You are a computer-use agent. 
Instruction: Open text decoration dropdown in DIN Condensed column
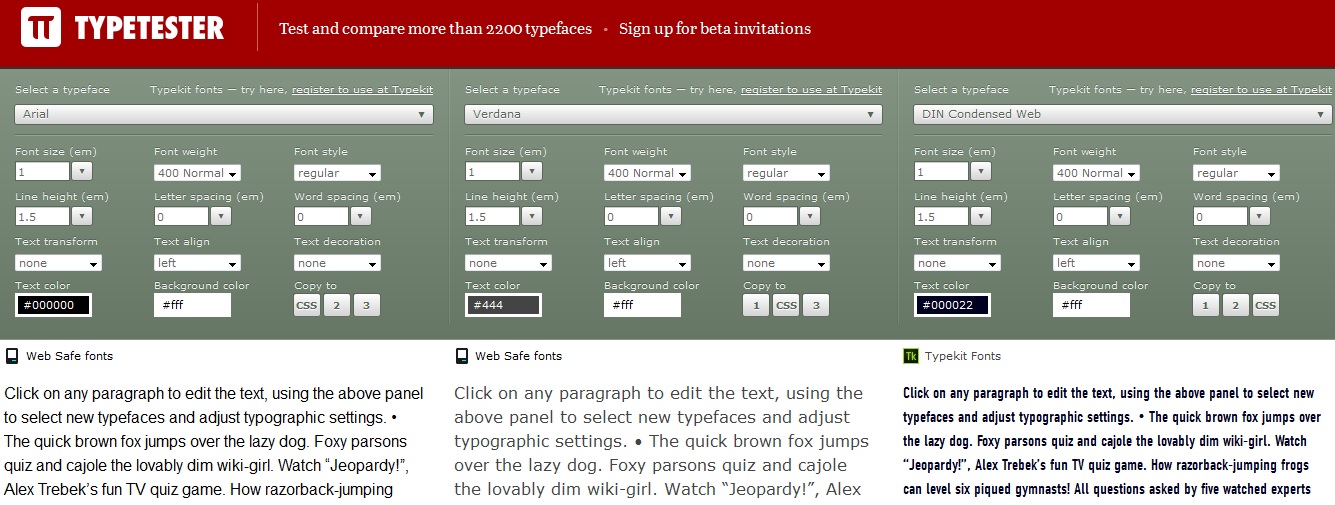1236,263
